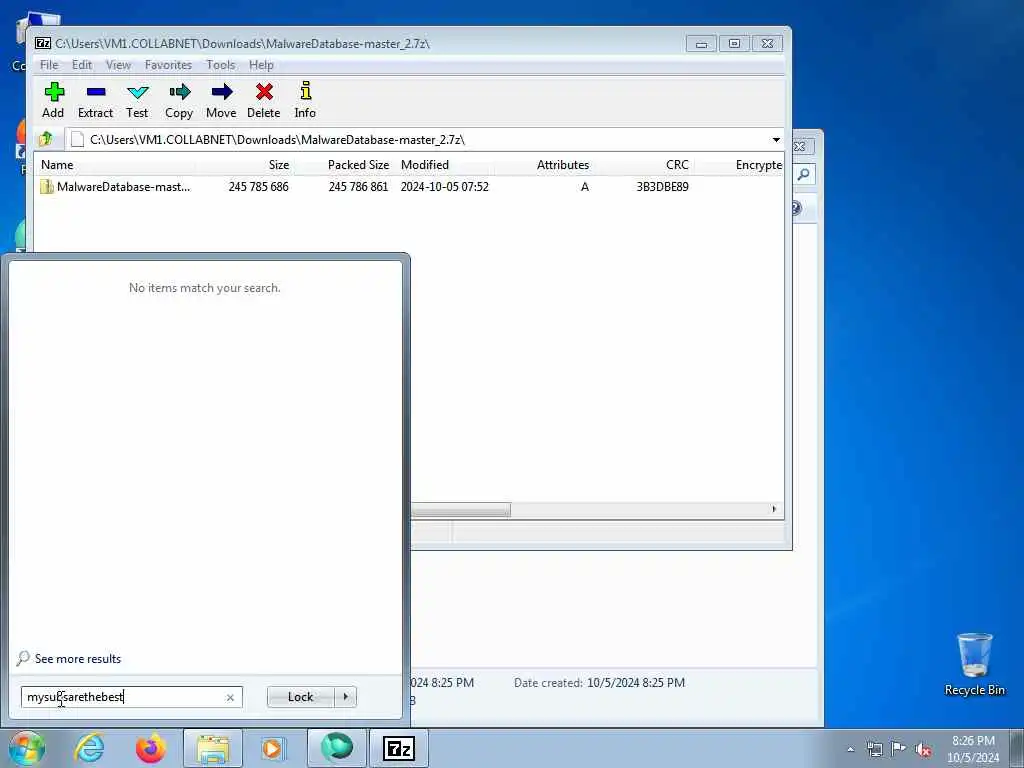
Task: Open Windows Explorer taskbar button
Action: tap(213, 748)
